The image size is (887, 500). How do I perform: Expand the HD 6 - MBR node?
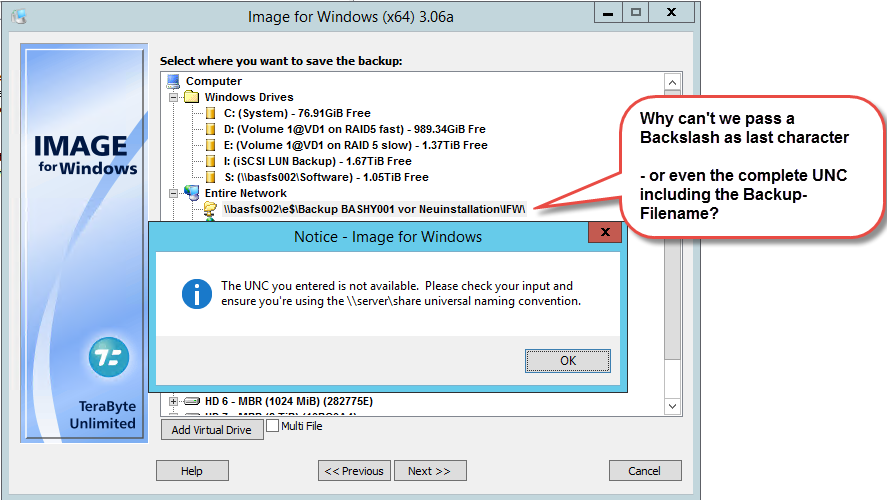(x=173, y=401)
